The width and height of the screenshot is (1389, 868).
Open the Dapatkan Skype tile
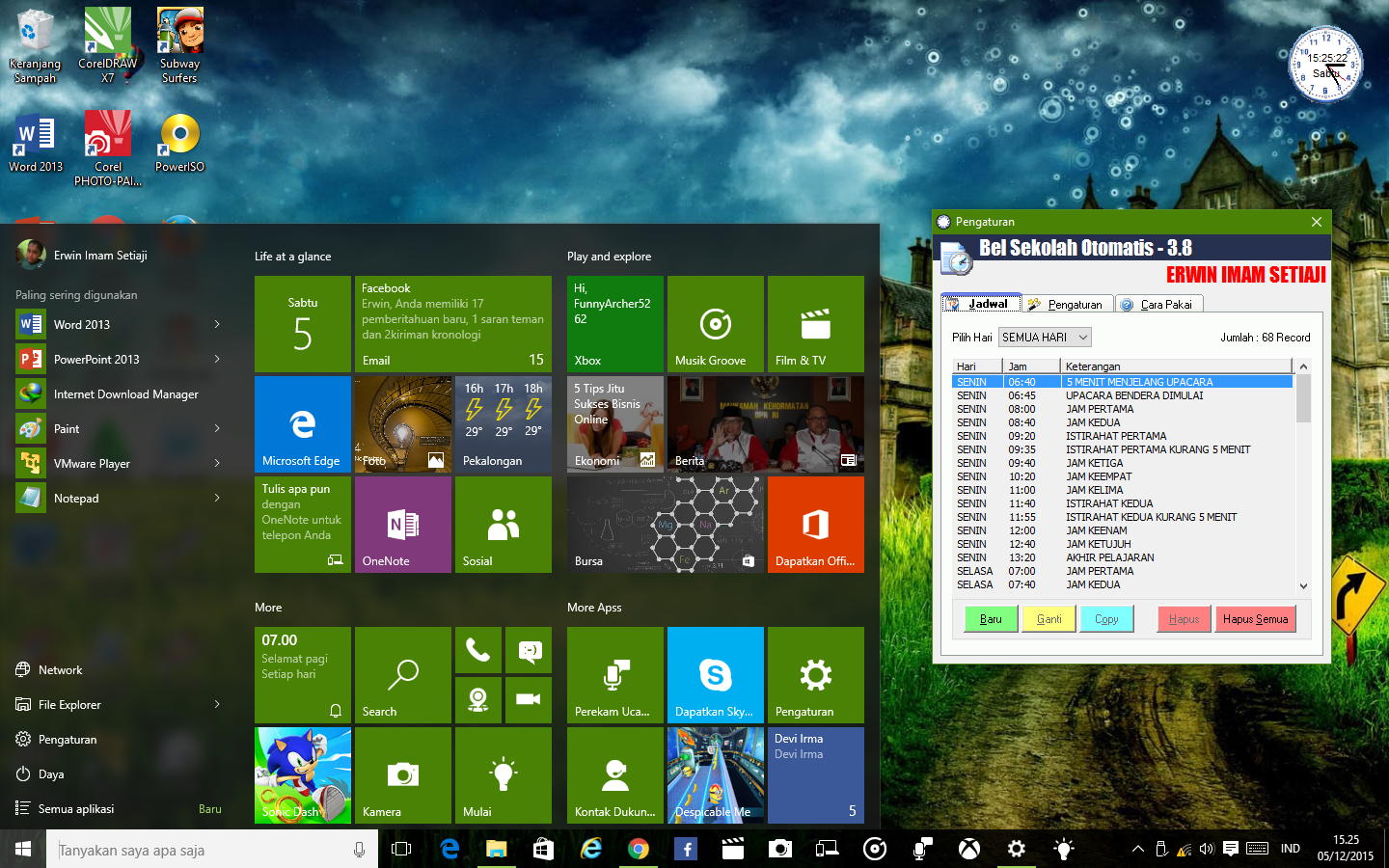click(x=715, y=675)
